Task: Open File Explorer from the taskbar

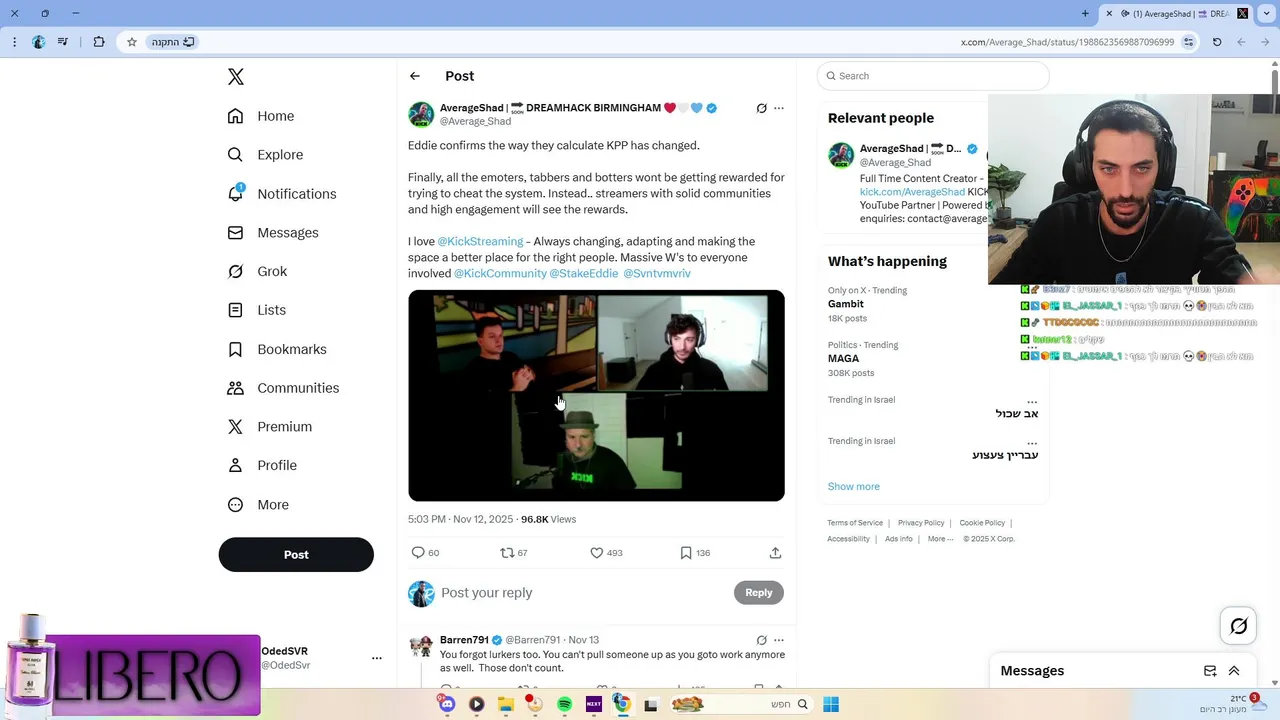Action: coord(506,704)
